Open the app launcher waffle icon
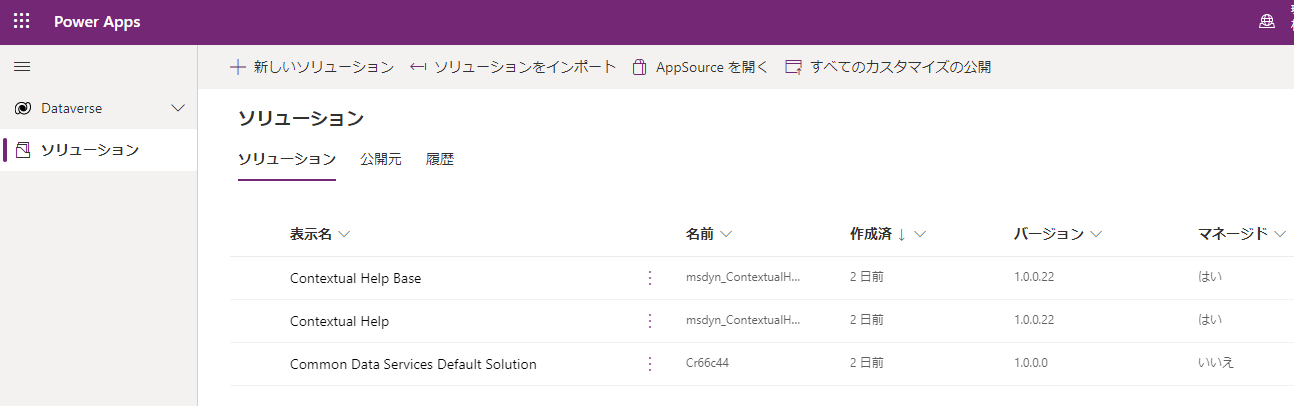The height and width of the screenshot is (406, 1294). tap(21, 22)
